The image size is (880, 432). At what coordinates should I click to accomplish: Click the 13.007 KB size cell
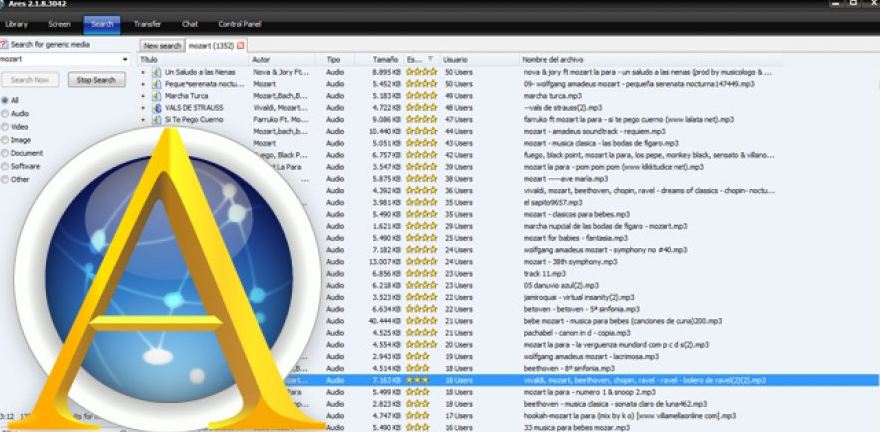tap(385, 261)
